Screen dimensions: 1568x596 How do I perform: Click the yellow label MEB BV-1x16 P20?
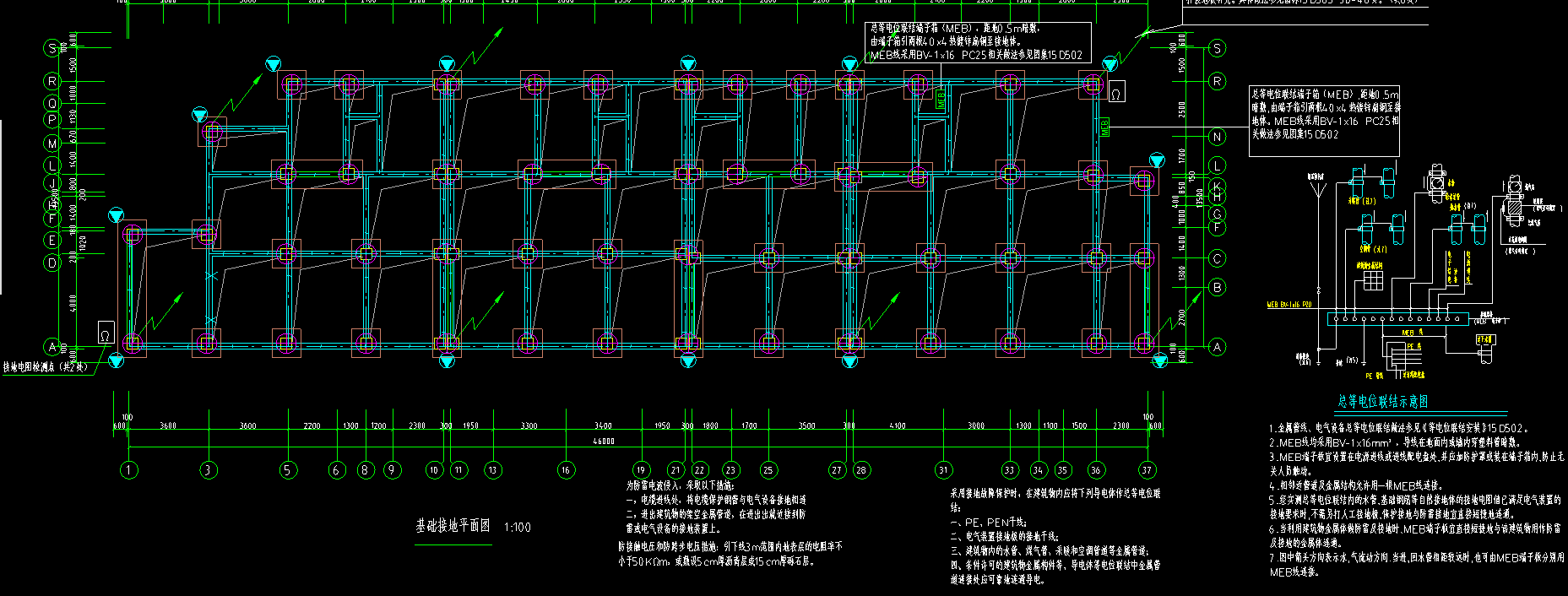(1289, 305)
